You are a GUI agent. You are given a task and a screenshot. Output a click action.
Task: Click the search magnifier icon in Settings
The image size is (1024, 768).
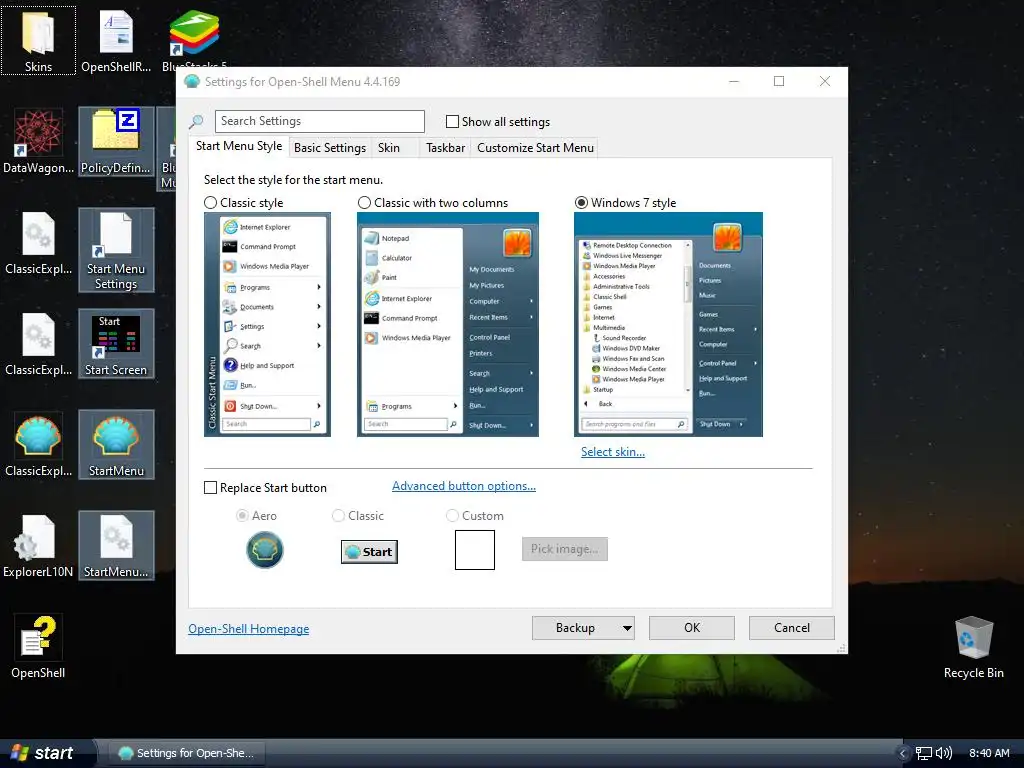coord(196,121)
